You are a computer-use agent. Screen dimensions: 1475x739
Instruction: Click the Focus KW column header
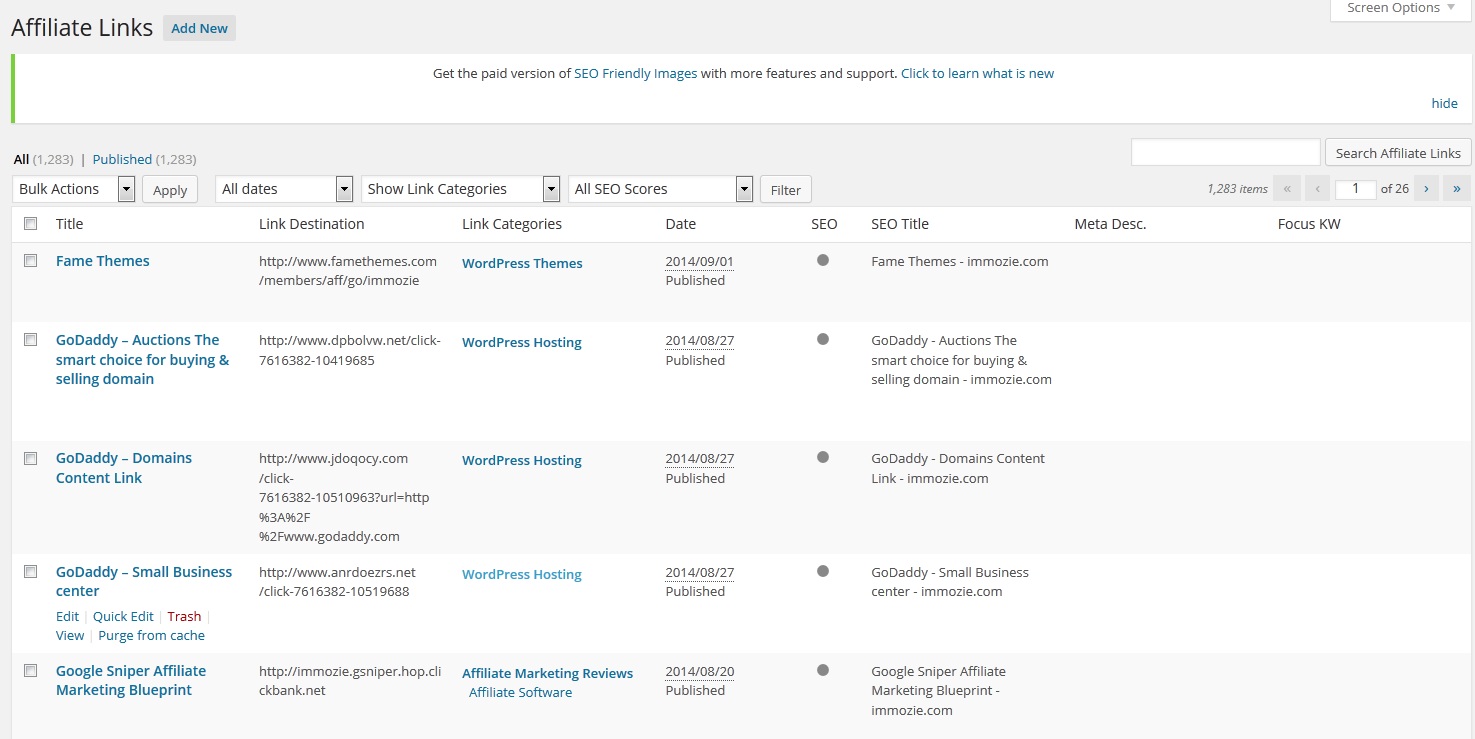pos(1309,224)
